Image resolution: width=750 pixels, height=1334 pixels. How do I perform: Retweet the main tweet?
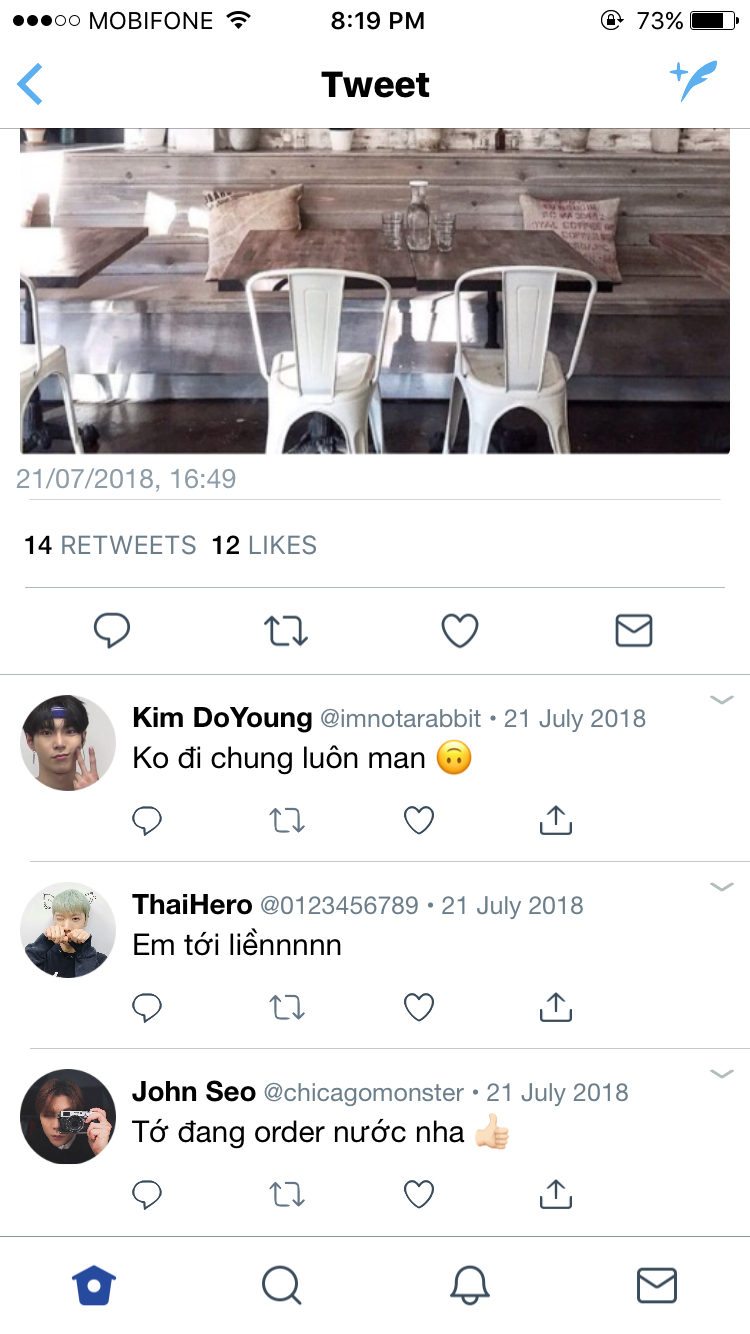click(x=286, y=631)
